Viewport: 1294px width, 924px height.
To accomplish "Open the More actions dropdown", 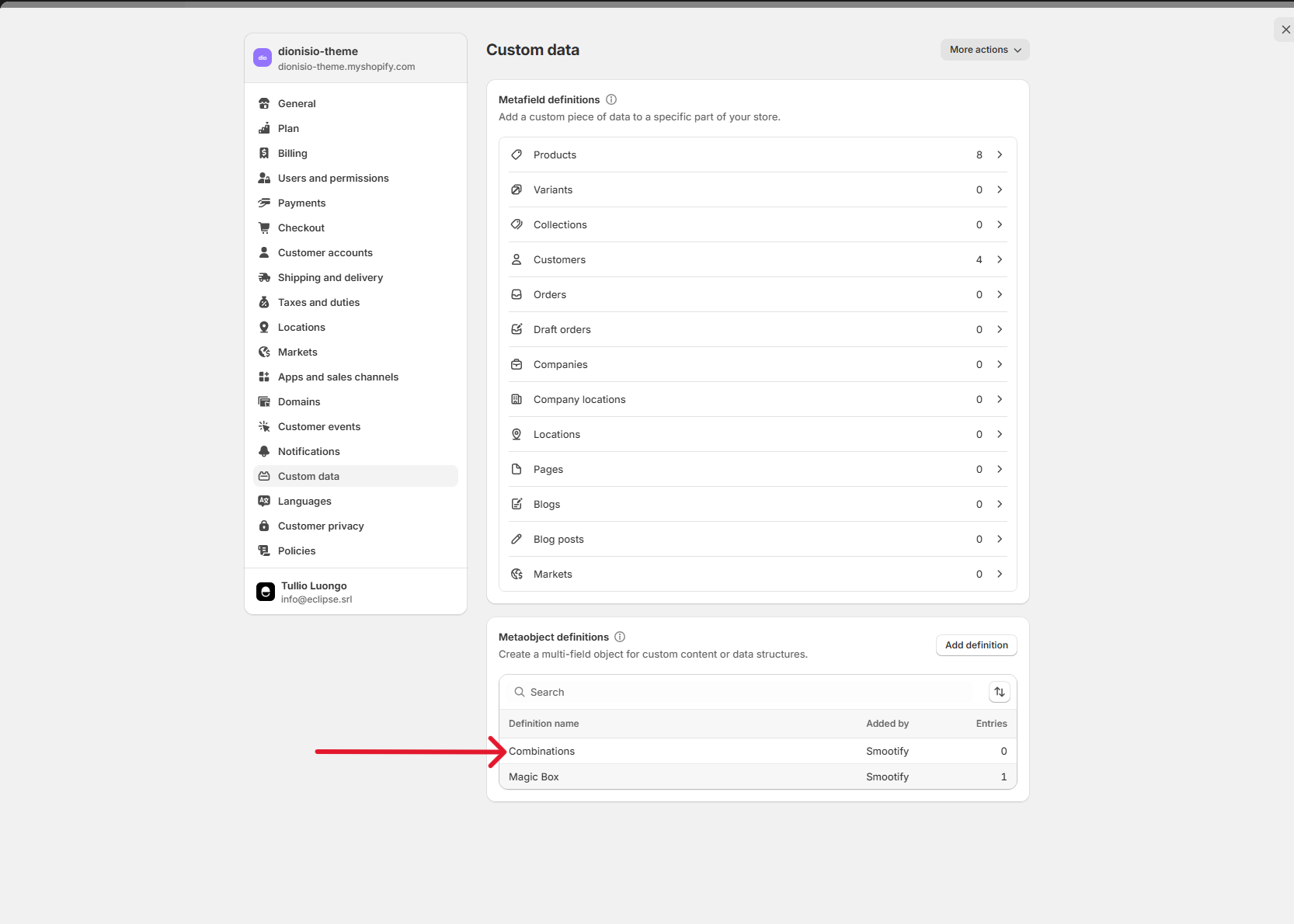I will coord(984,50).
